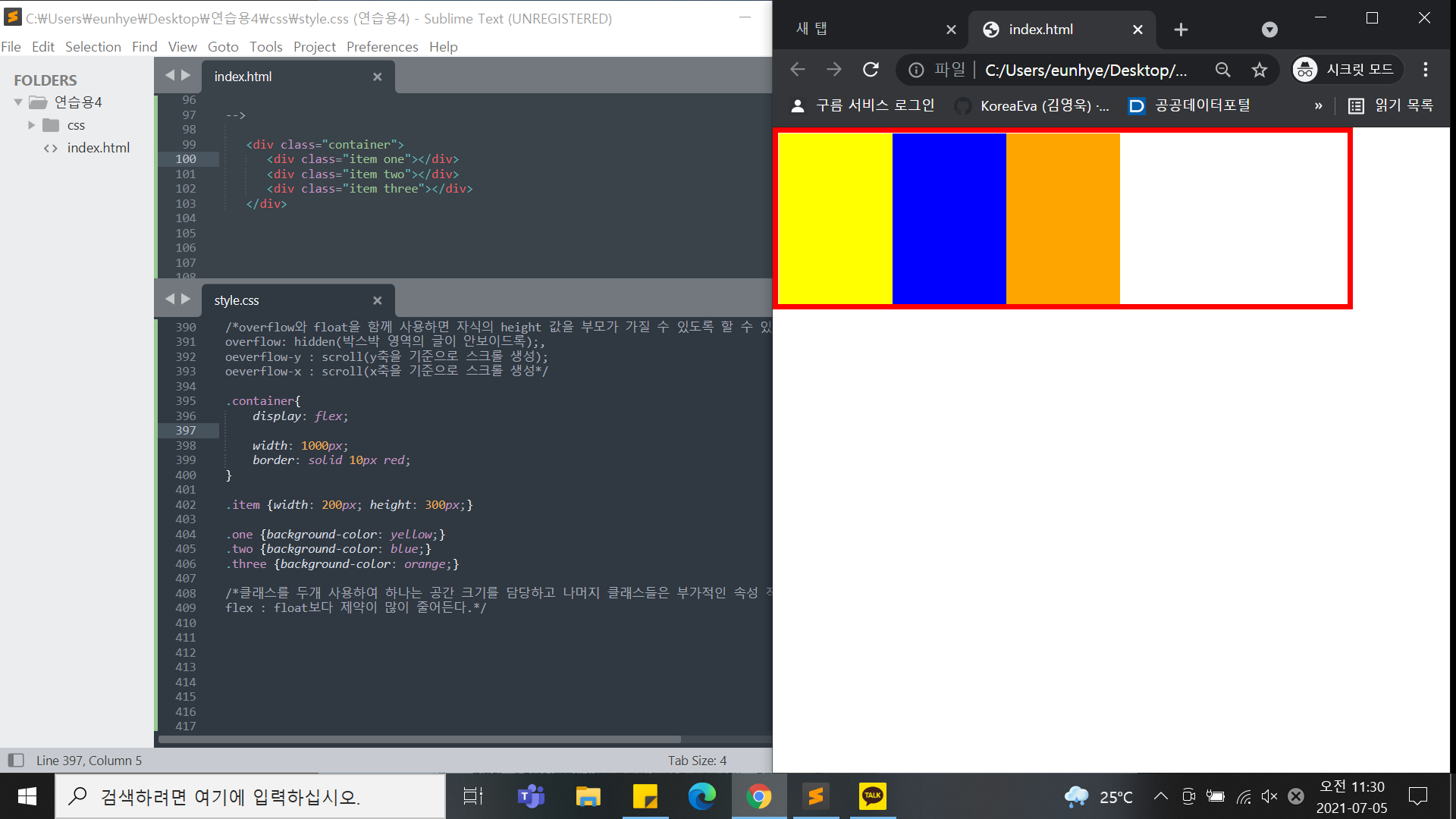Click Tab Size: 4 in status bar
The width and height of the screenshot is (1456, 819).
[x=697, y=760]
